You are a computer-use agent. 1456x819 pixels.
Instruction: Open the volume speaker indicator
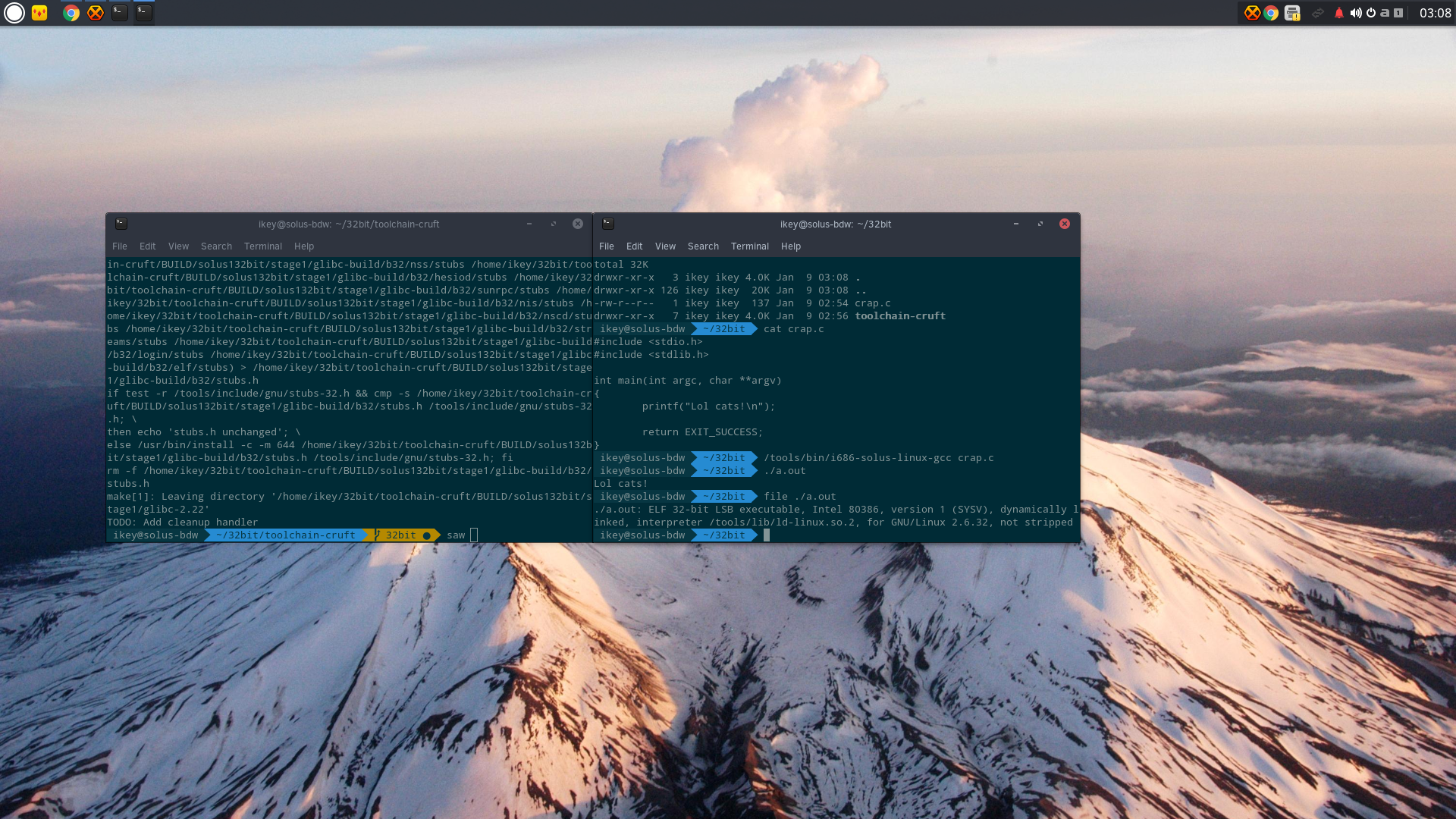(1356, 13)
